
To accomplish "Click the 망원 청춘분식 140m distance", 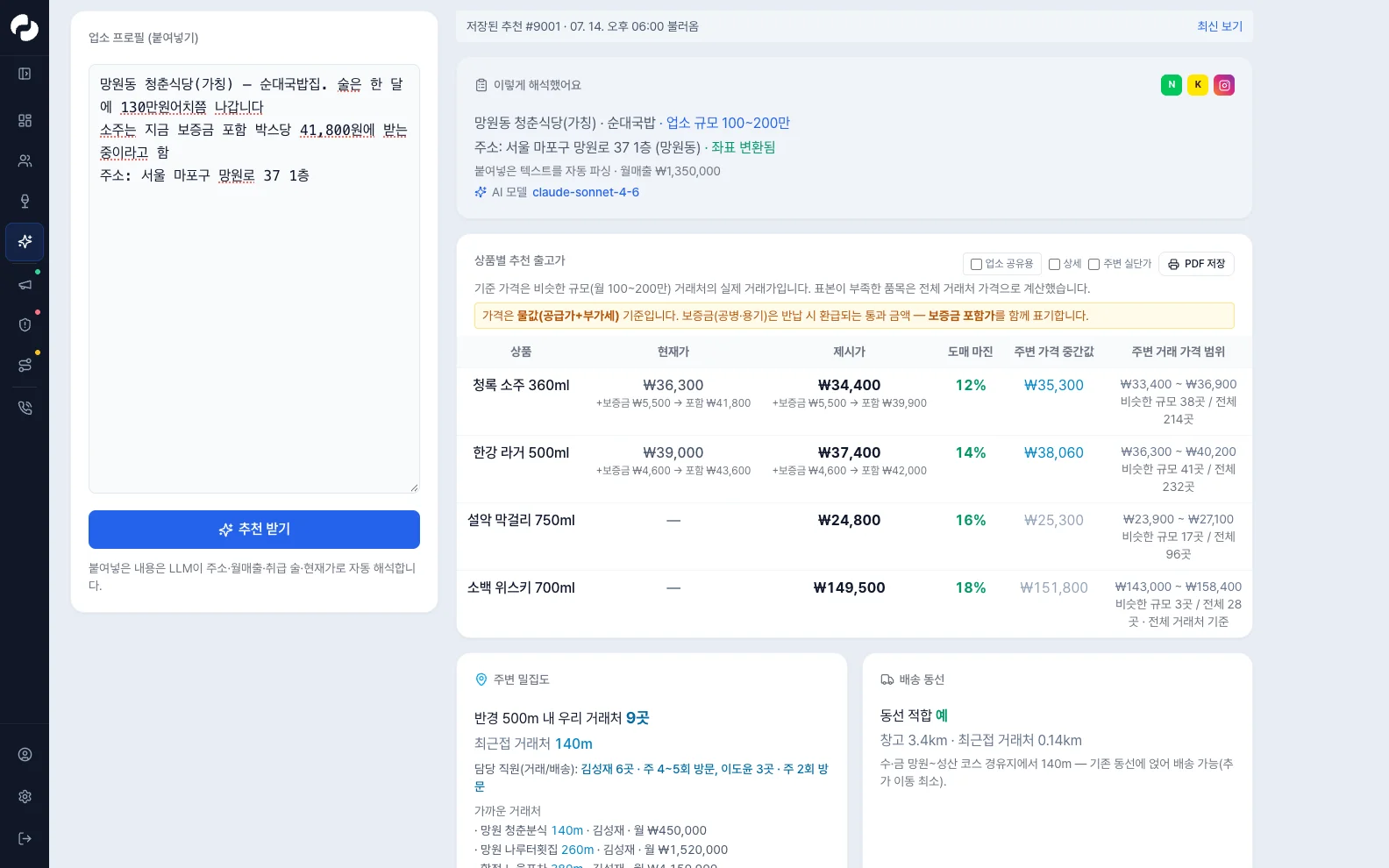I will tap(567, 830).
